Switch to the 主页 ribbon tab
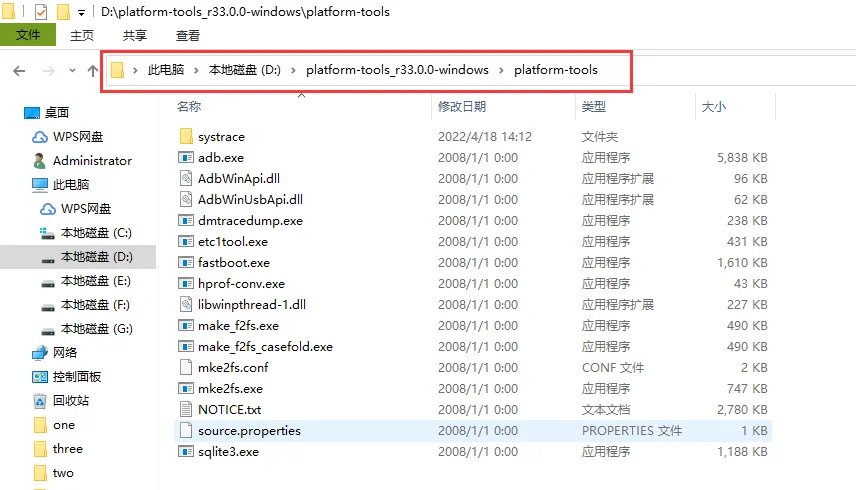856x490 pixels. click(82, 35)
